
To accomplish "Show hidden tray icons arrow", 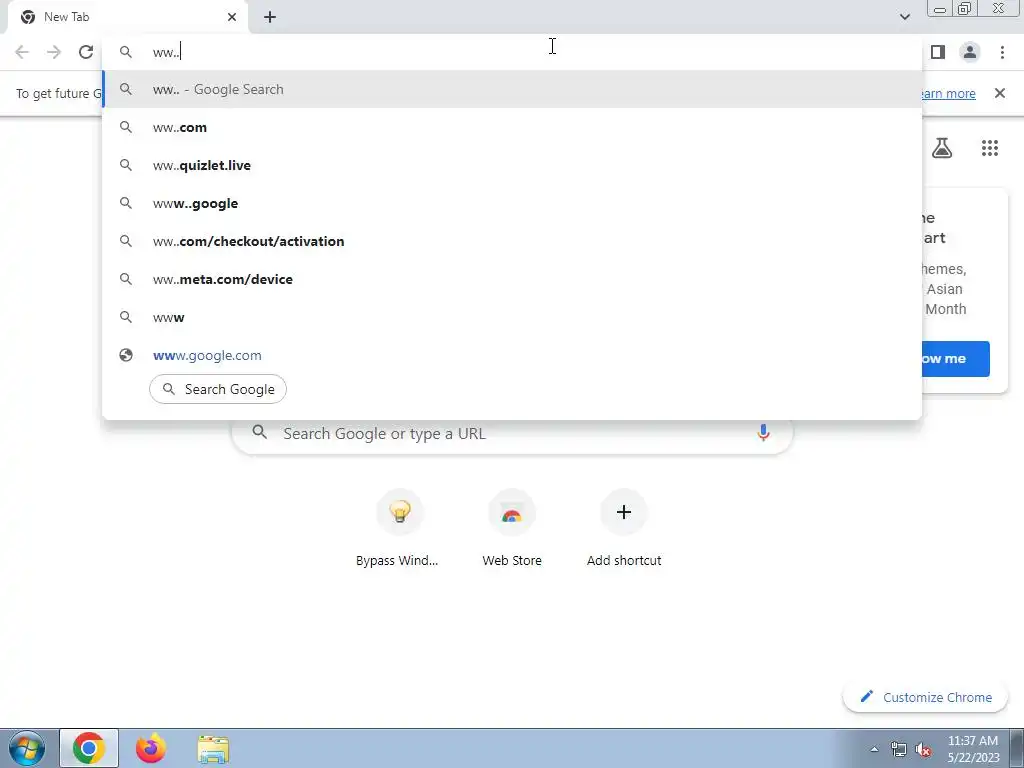I will [x=874, y=750].
